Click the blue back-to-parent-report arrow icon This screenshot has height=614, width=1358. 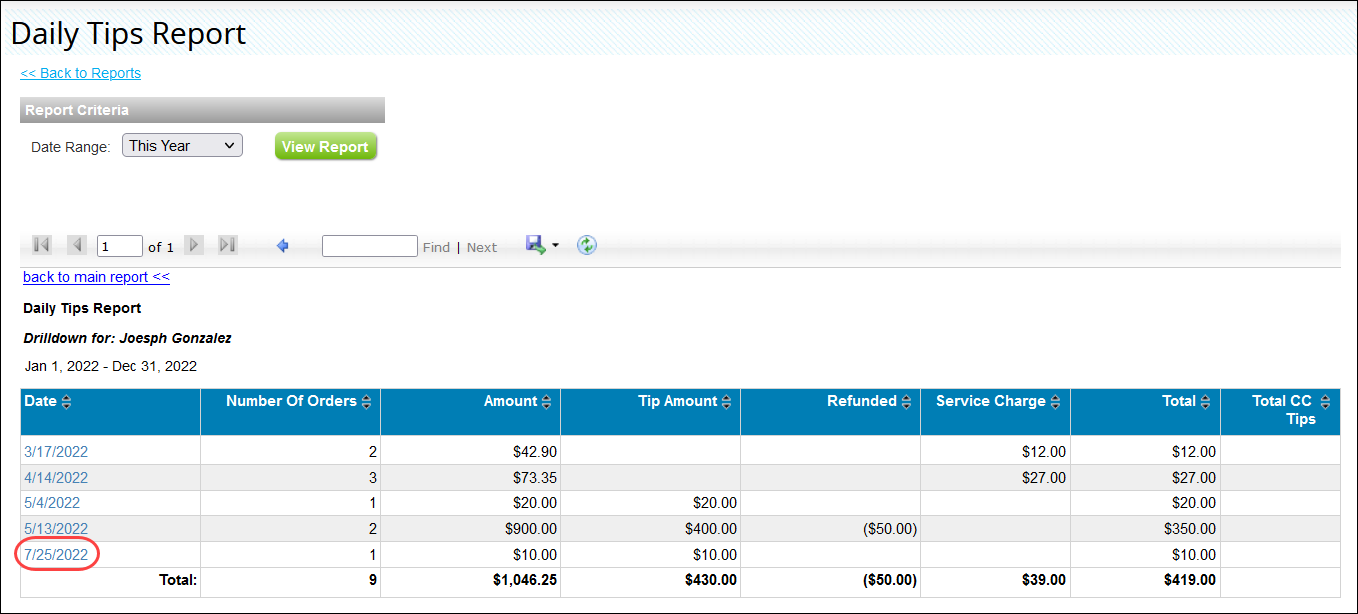pyautogui.click(x=283, y=245)
